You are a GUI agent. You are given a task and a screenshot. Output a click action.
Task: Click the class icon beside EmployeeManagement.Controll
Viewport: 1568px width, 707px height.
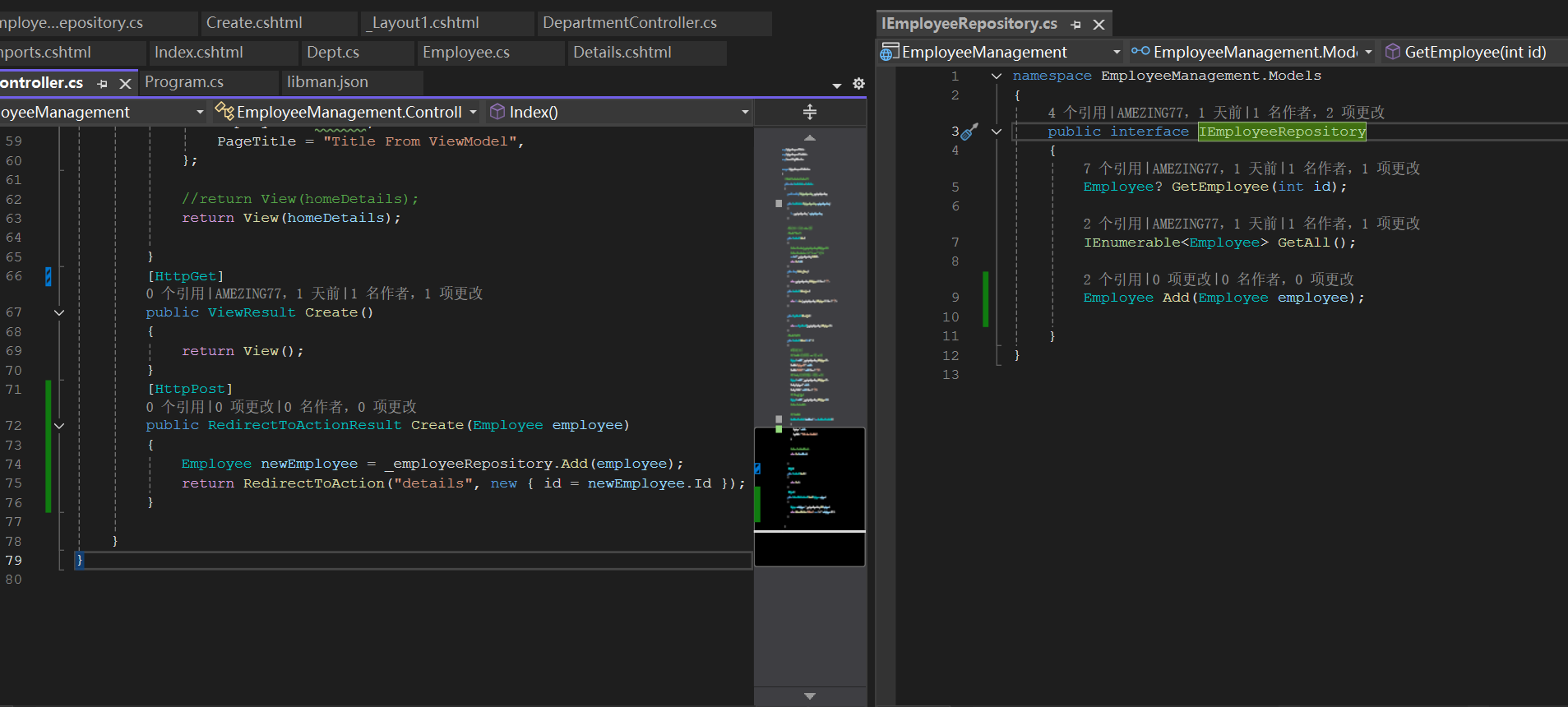click(x=224, y=111)
